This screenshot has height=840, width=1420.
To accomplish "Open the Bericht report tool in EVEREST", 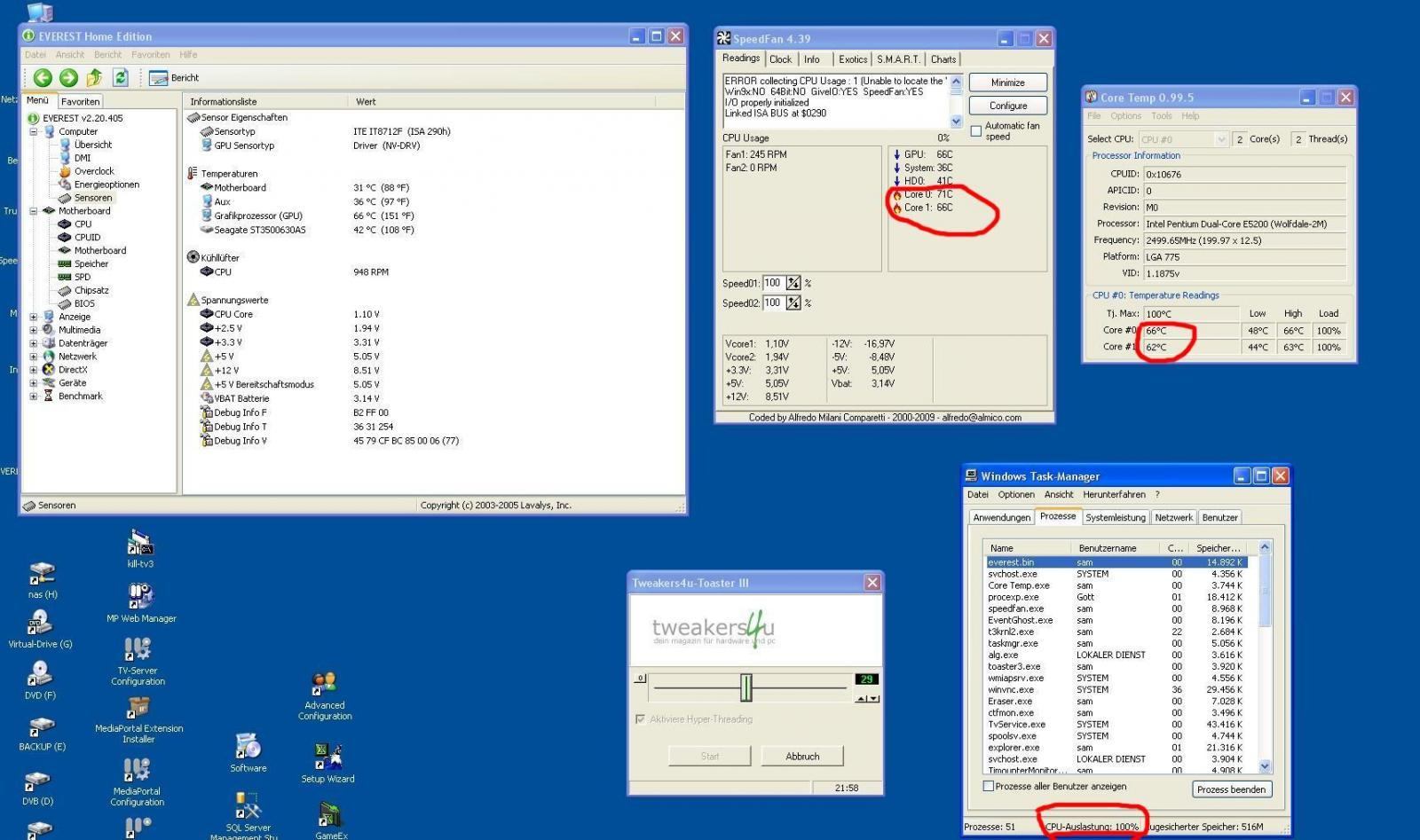I will coord(174,78).
